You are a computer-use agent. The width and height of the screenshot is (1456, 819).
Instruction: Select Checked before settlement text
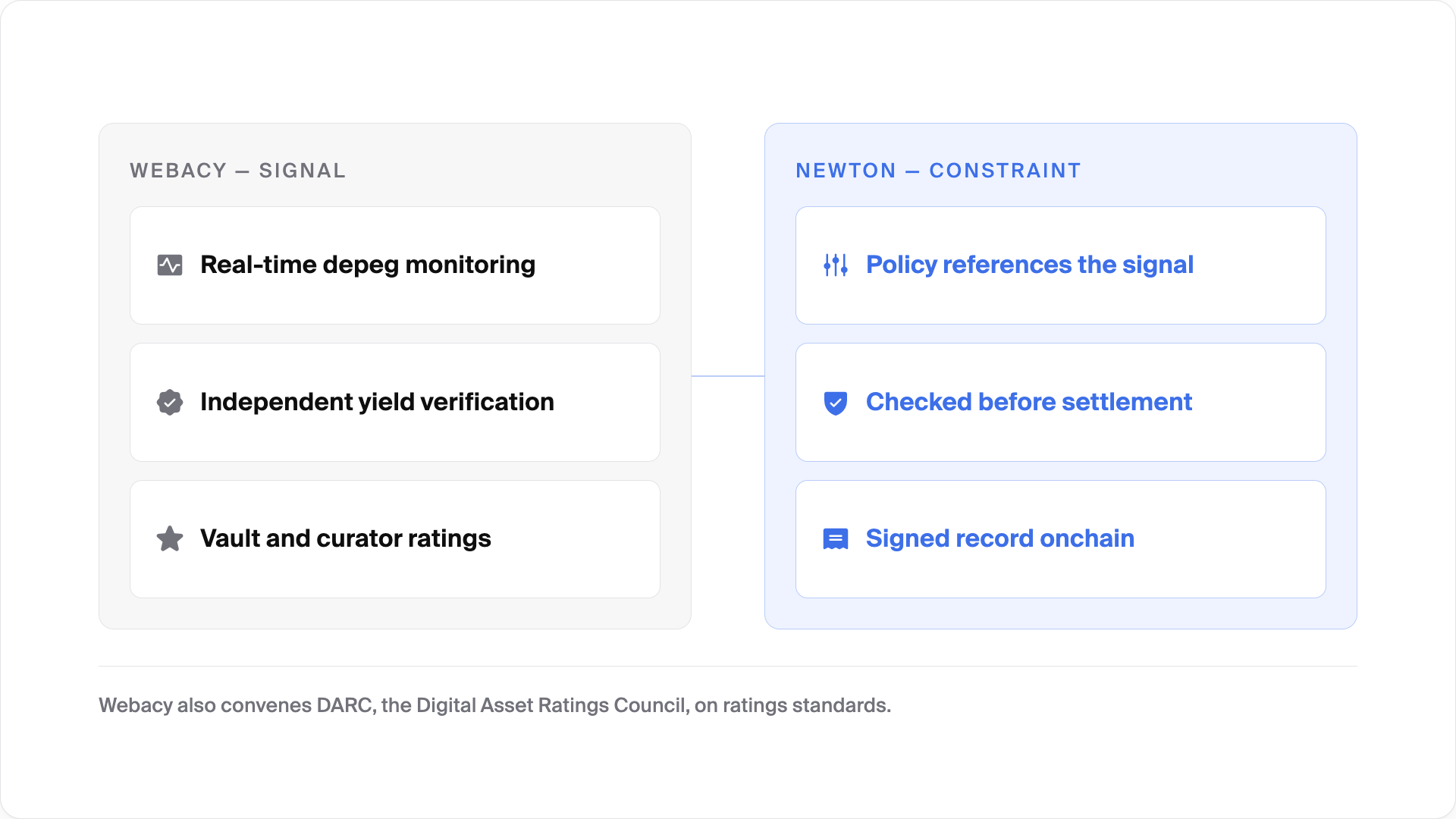1029,402
